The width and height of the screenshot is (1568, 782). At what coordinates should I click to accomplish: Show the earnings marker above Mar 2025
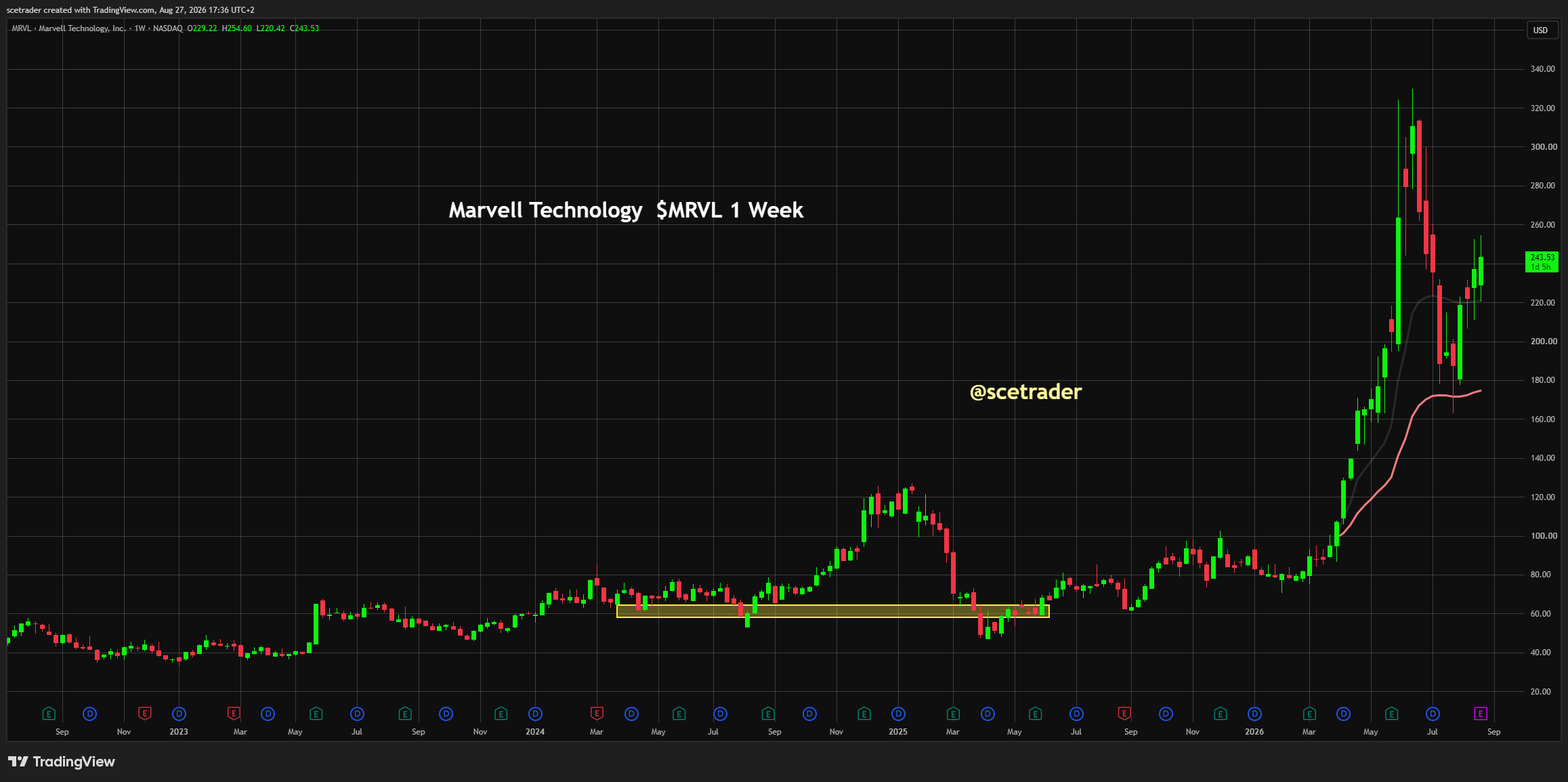pyautogui.click(x=953, y=714)
